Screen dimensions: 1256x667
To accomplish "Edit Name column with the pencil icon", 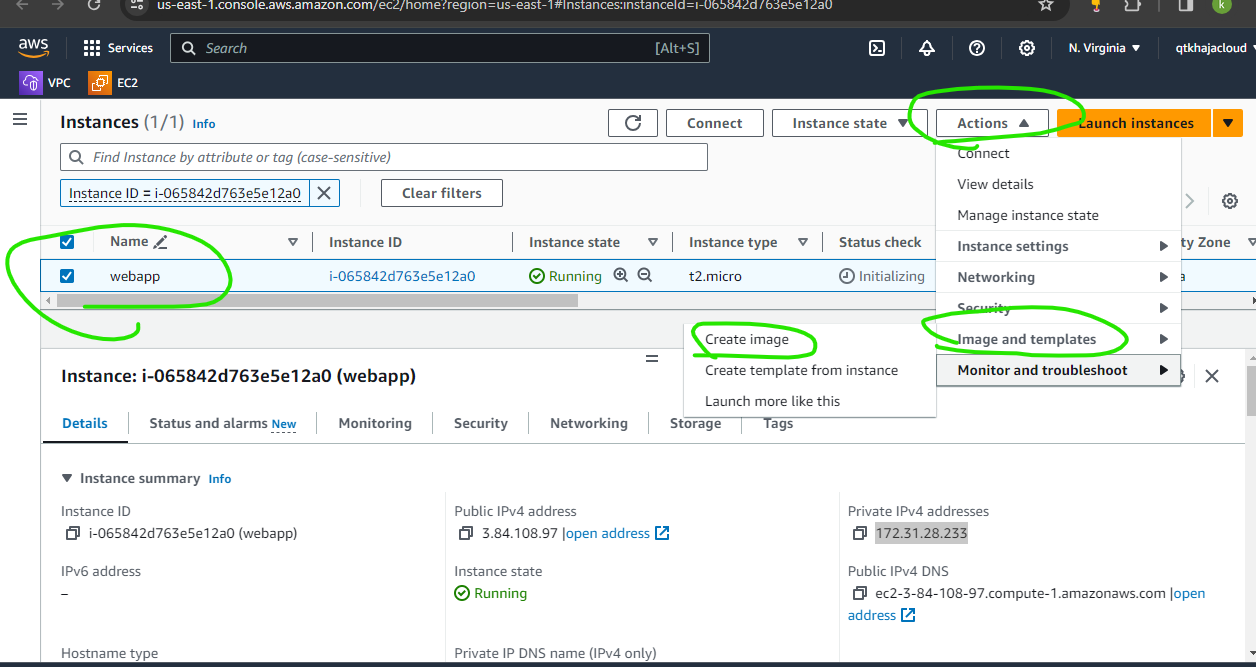I will pos(161,241).
